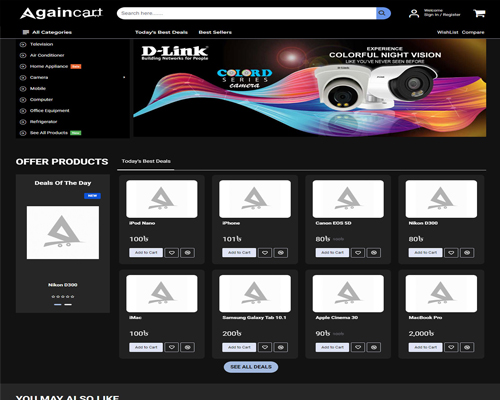
Task: Open Nikon D300 title in Deals Of The Day
Action: pyautogui.click(x=63, y=285)
